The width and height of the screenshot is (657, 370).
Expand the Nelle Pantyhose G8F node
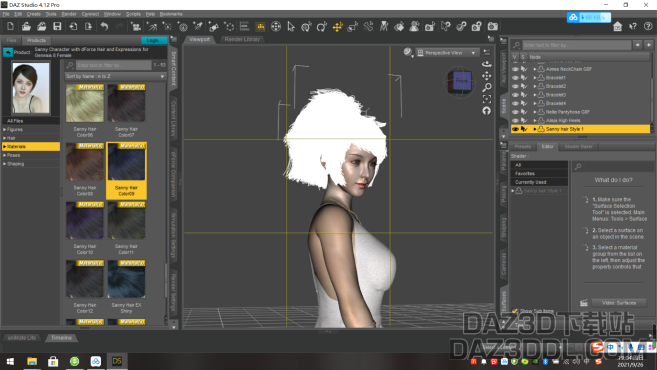coord(535,112)
